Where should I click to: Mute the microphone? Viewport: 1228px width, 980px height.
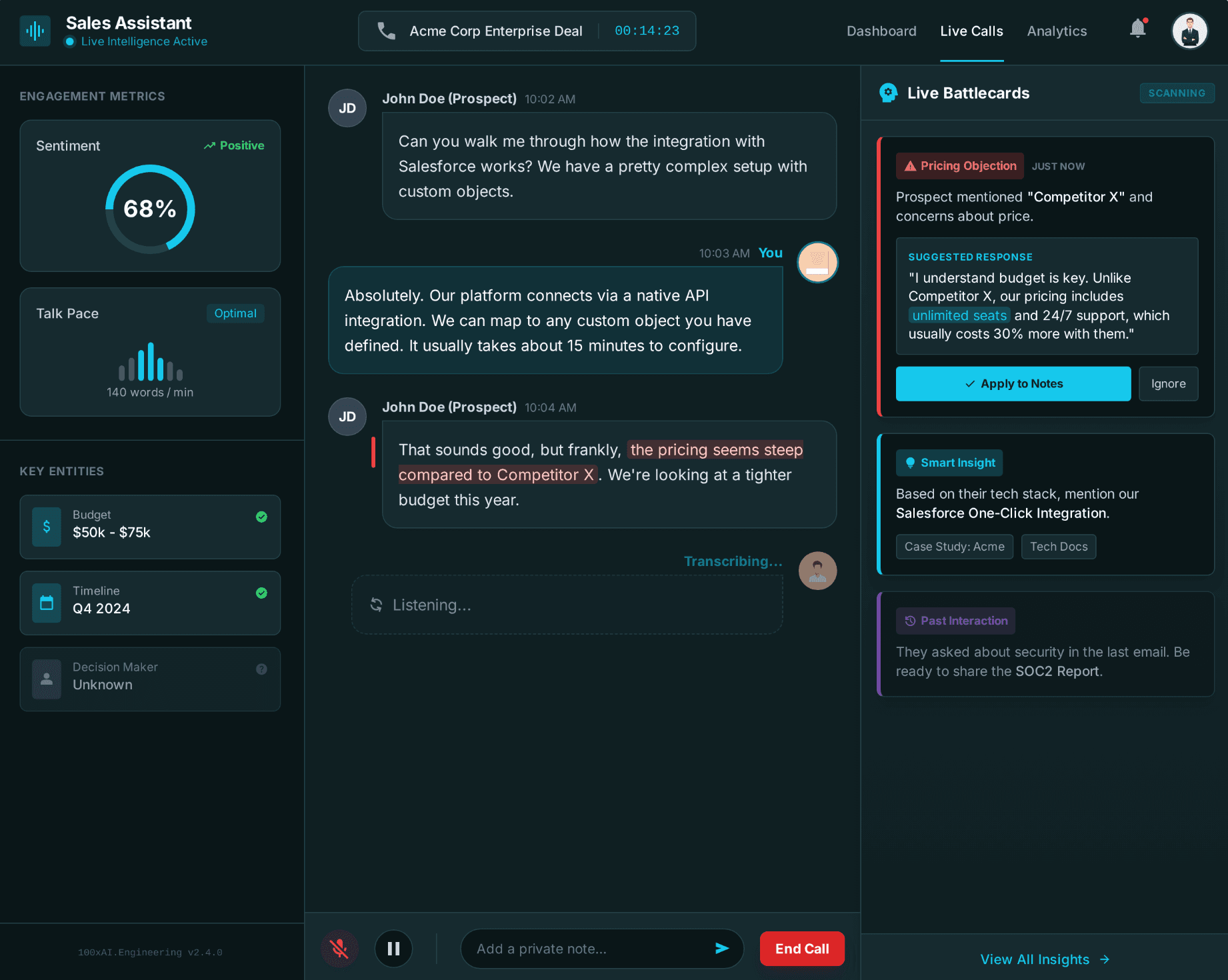coord(339,948)
